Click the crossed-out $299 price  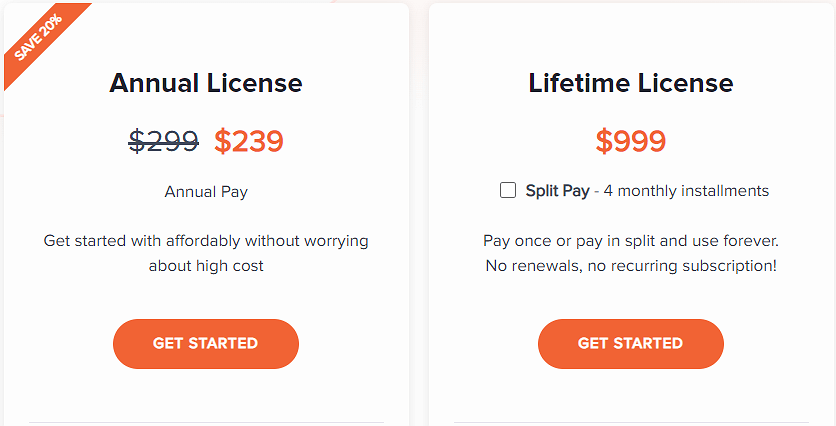point(163,142)
